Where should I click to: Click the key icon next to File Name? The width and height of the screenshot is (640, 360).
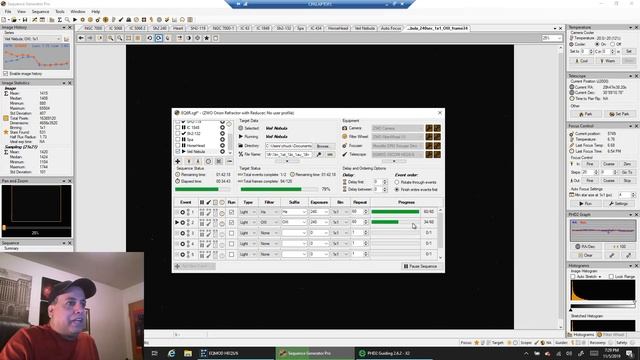click(x=319, y=154)
